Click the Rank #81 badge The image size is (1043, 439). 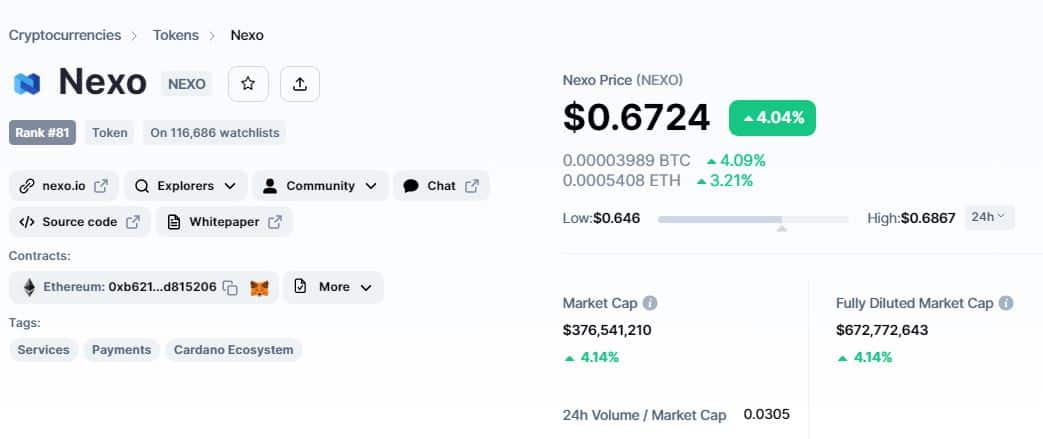coord(43,132)
